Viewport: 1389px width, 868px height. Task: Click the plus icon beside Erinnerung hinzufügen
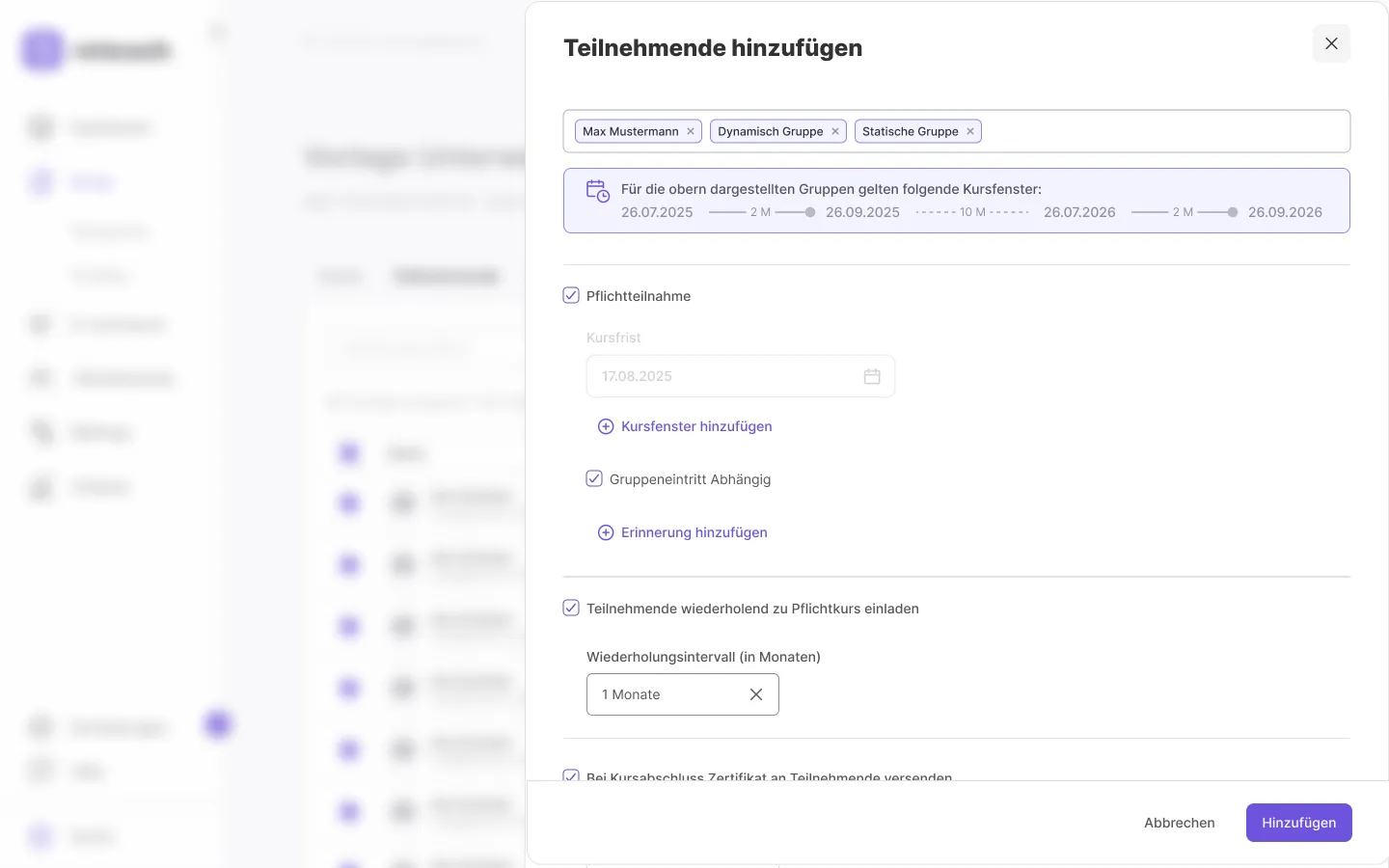pyautogui.click(x=606, y=532)
